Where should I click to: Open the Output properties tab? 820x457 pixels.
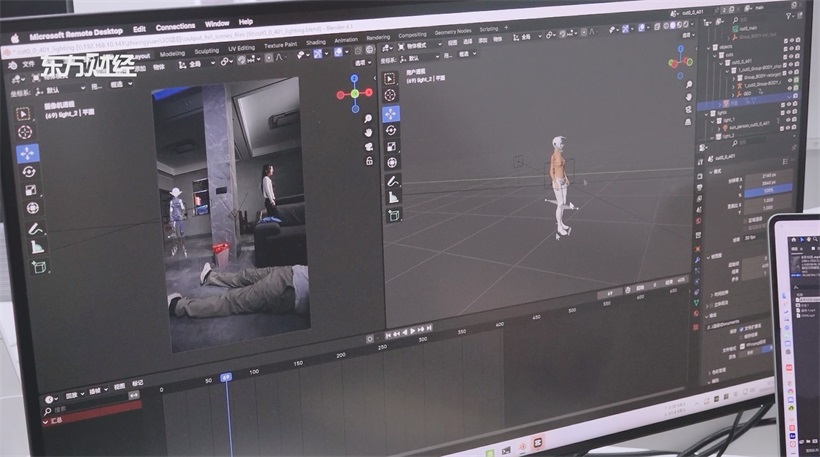[x=700, y=187]
